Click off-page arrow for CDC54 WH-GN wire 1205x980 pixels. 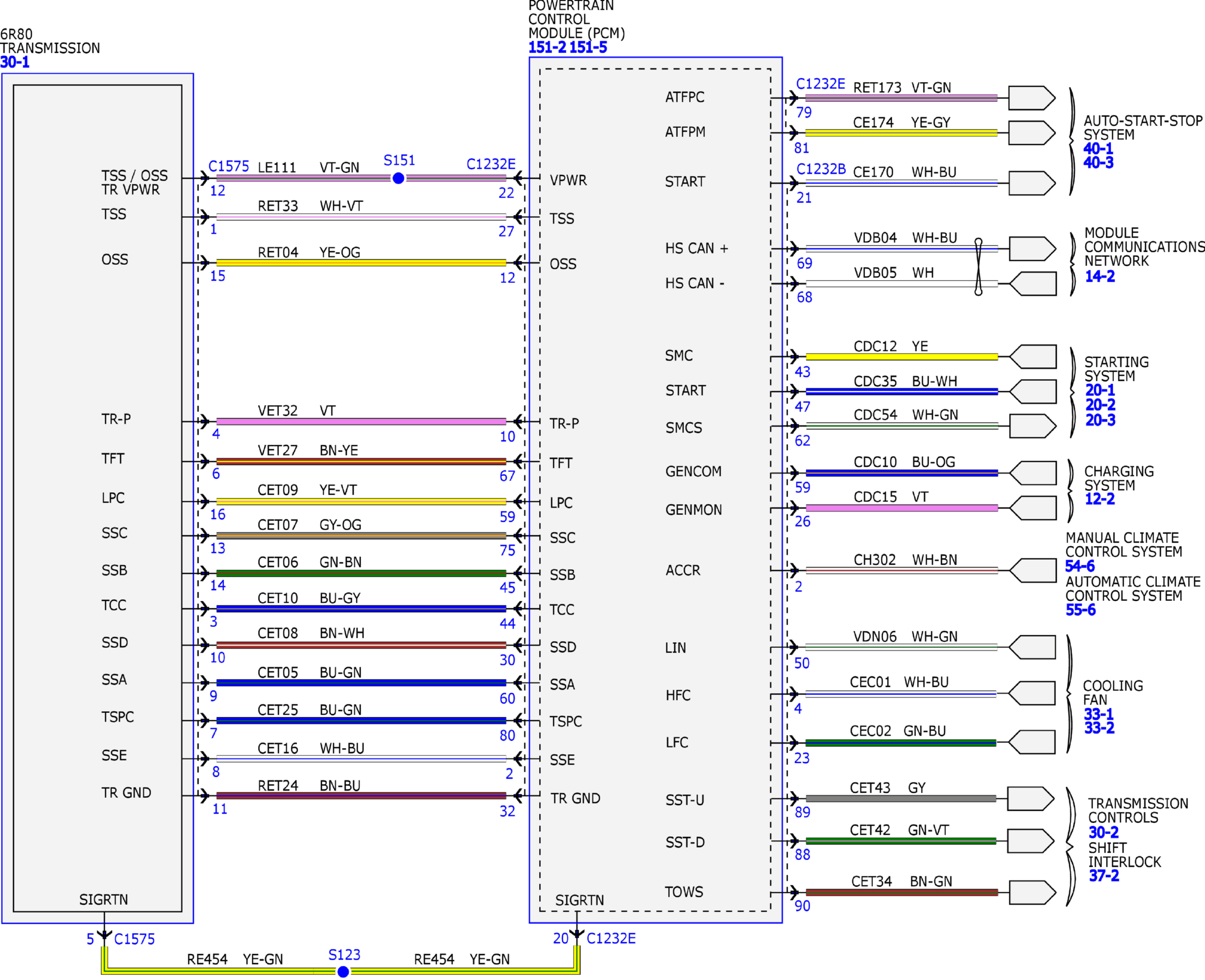point(1032,426)
